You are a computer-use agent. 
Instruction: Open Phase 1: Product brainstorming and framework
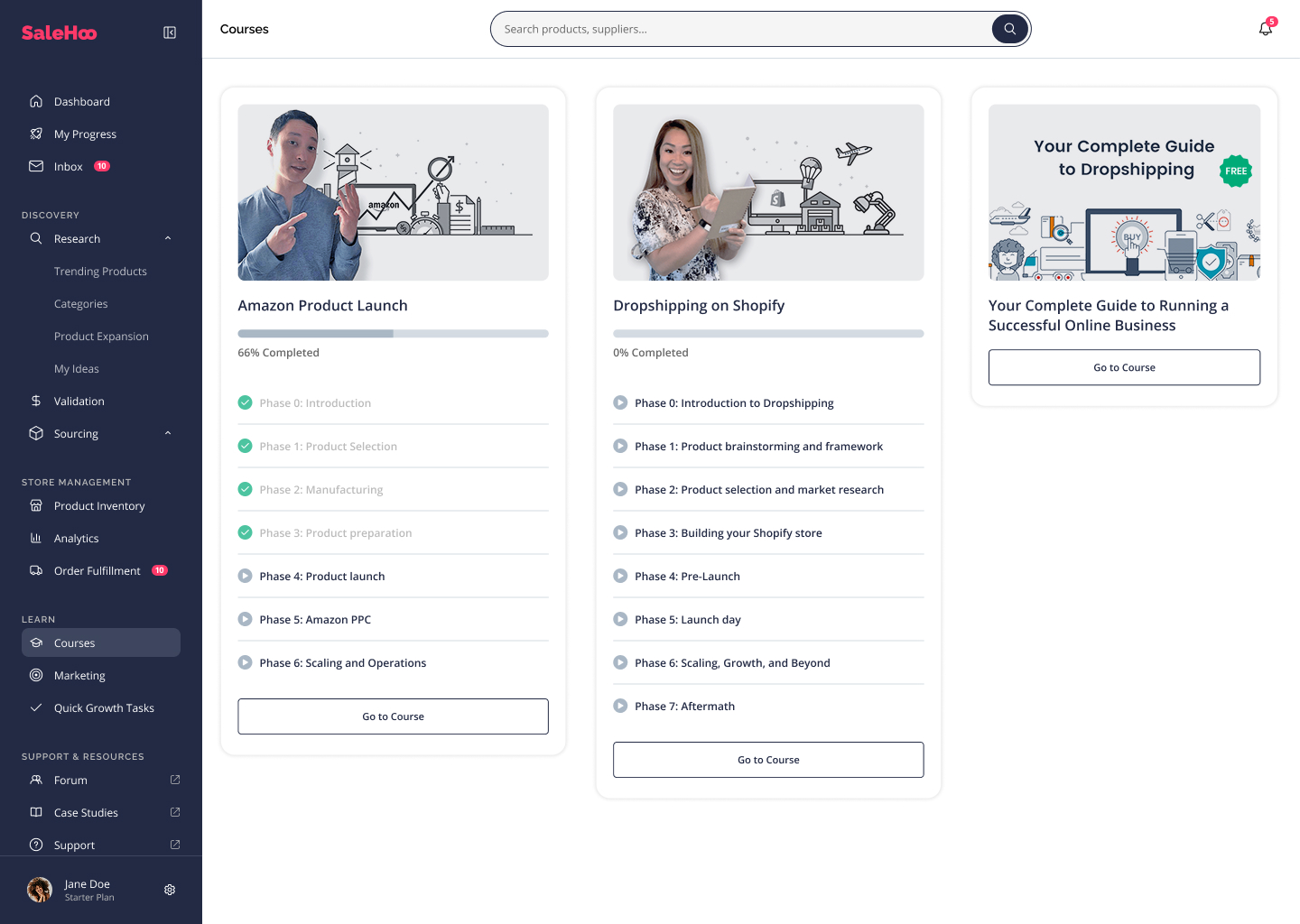pyautogui.click(x=758, y=446)
